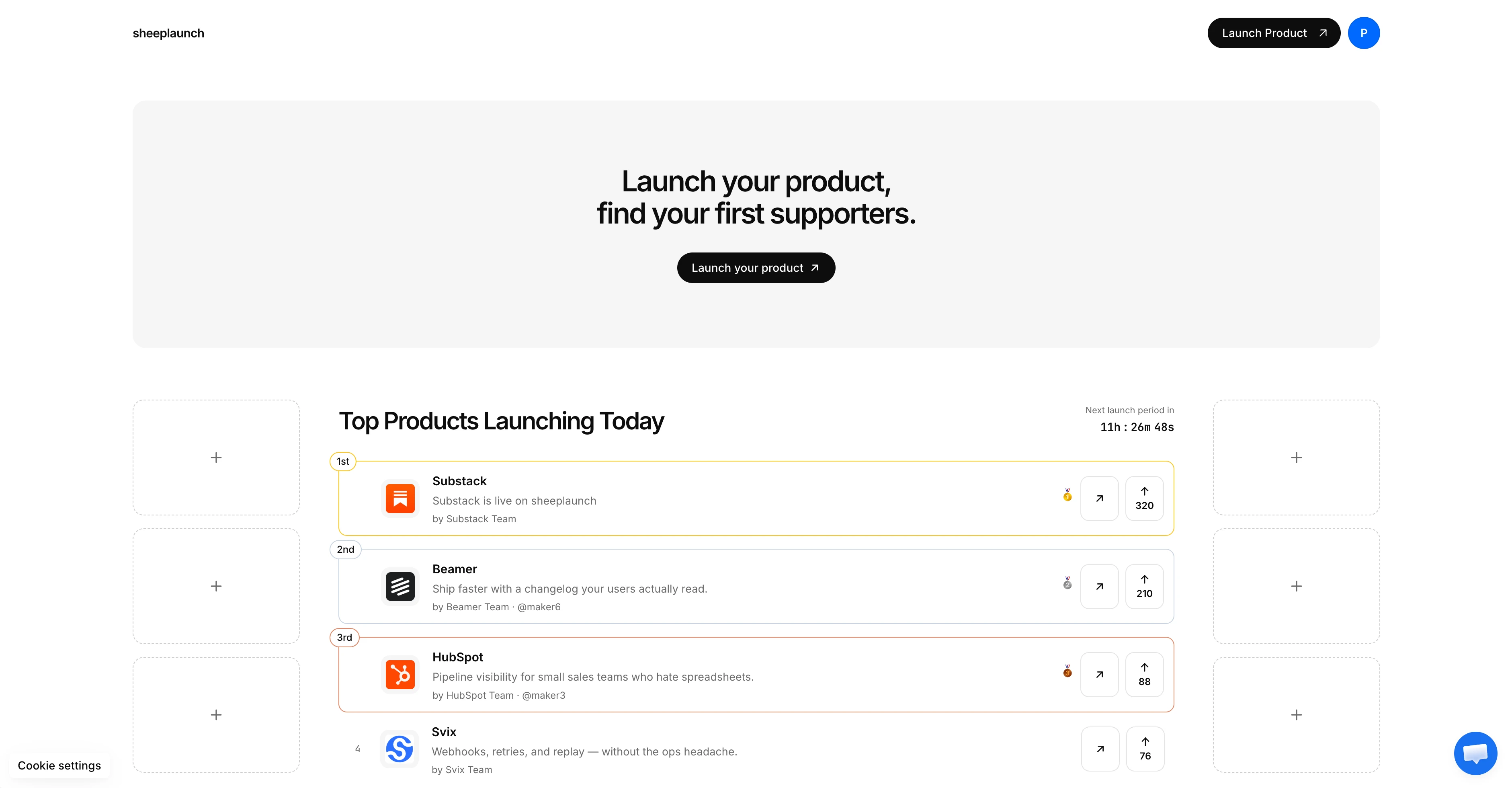The width and height of the screenshot is (1512, 788).
Task: Visit Beamer via its external arrow button
Action: 1099,587
